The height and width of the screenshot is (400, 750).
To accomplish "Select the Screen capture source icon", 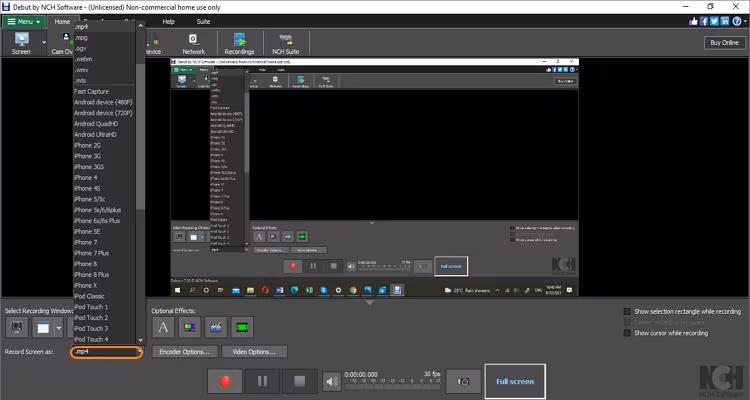I will (21, 43).
